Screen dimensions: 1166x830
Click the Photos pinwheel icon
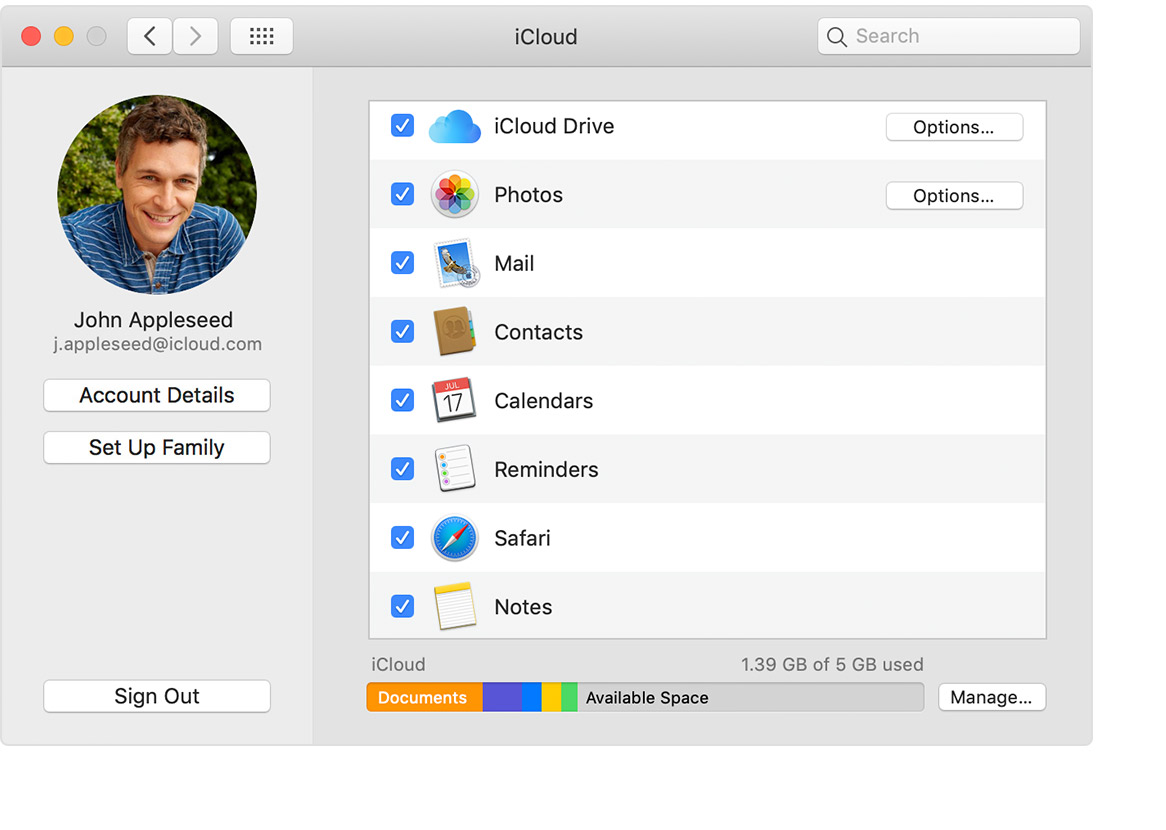454,195
